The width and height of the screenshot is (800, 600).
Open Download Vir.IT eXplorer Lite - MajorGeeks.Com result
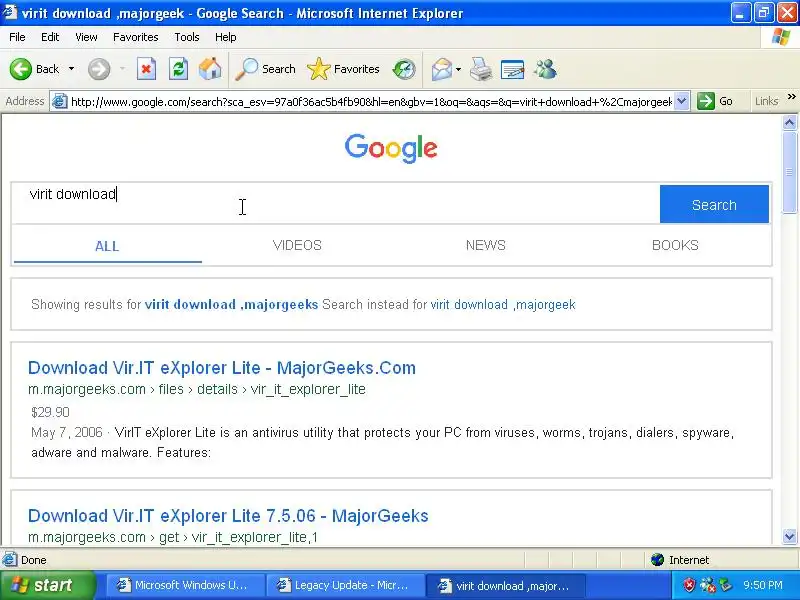click(222, 368)
